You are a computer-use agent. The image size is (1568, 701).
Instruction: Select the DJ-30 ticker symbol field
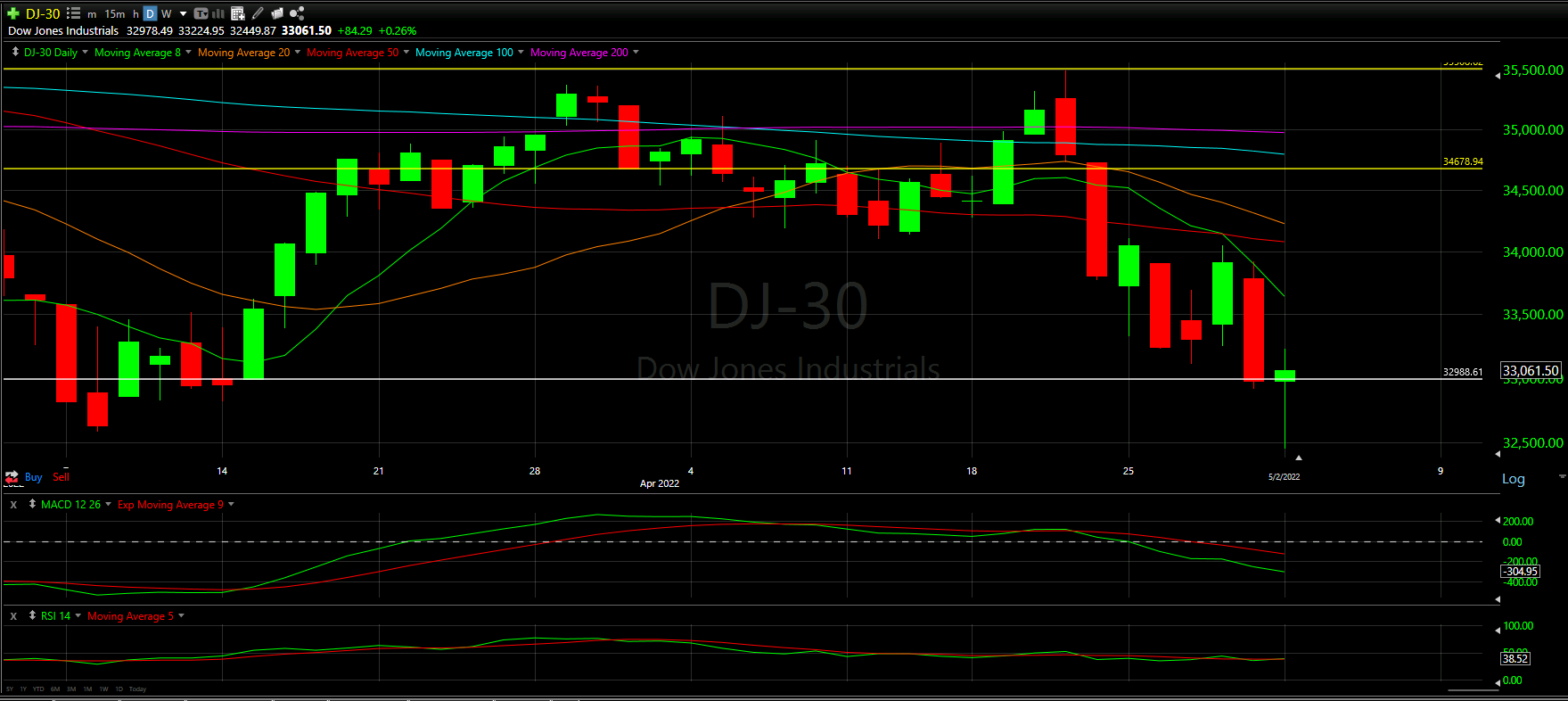[43, 13]
